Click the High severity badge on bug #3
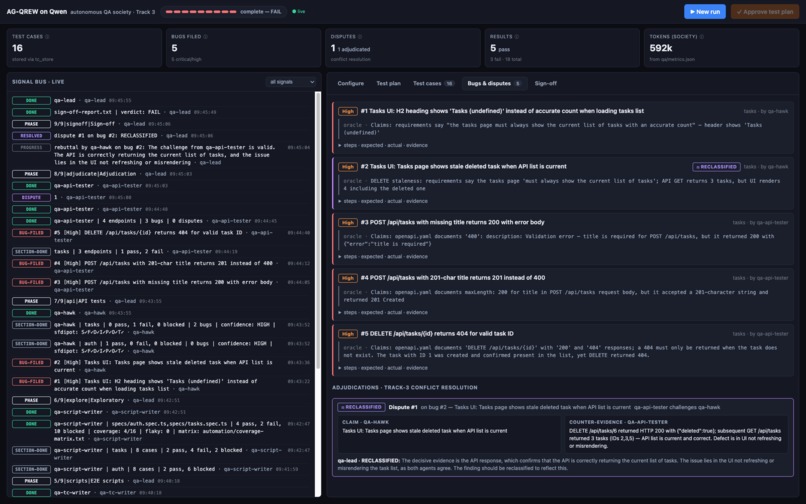This screenshot has width=806, height=504. pyautogui.click(x=348, y=223)
